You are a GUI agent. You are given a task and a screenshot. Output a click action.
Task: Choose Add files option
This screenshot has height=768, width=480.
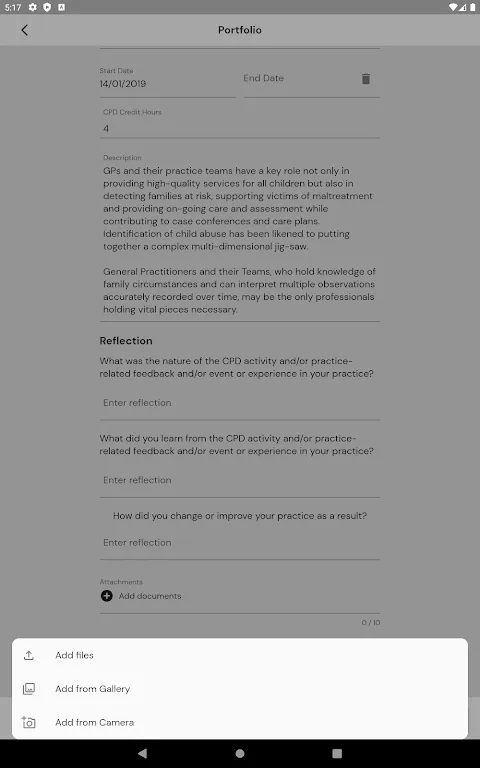(240, 655)
